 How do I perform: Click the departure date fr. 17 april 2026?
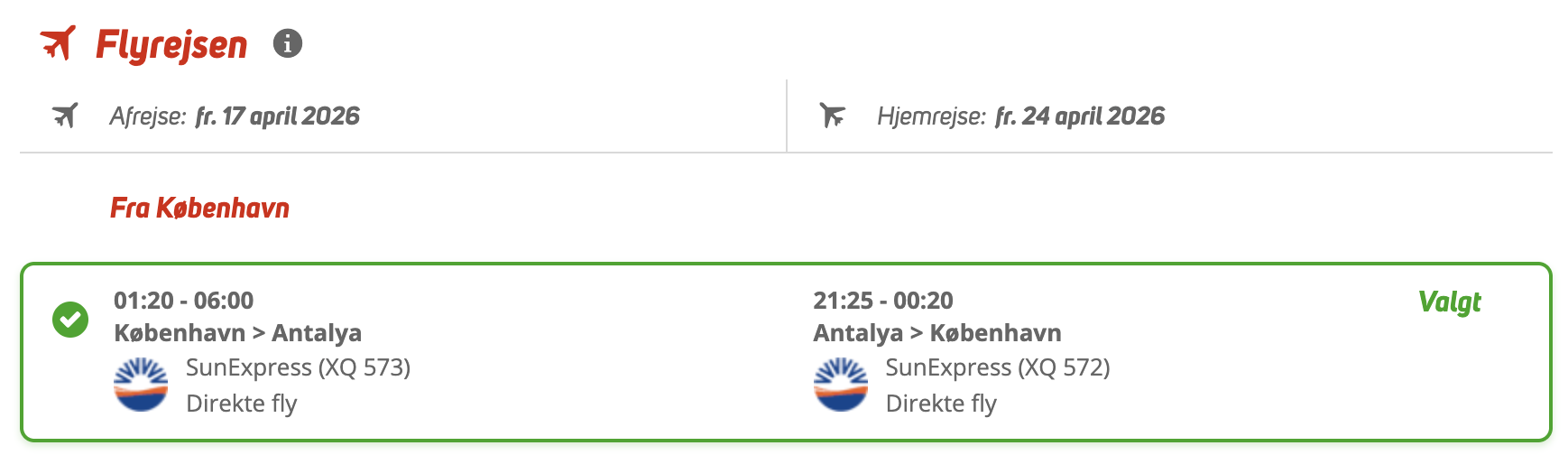pyautogui.click(x=277, y=116)
